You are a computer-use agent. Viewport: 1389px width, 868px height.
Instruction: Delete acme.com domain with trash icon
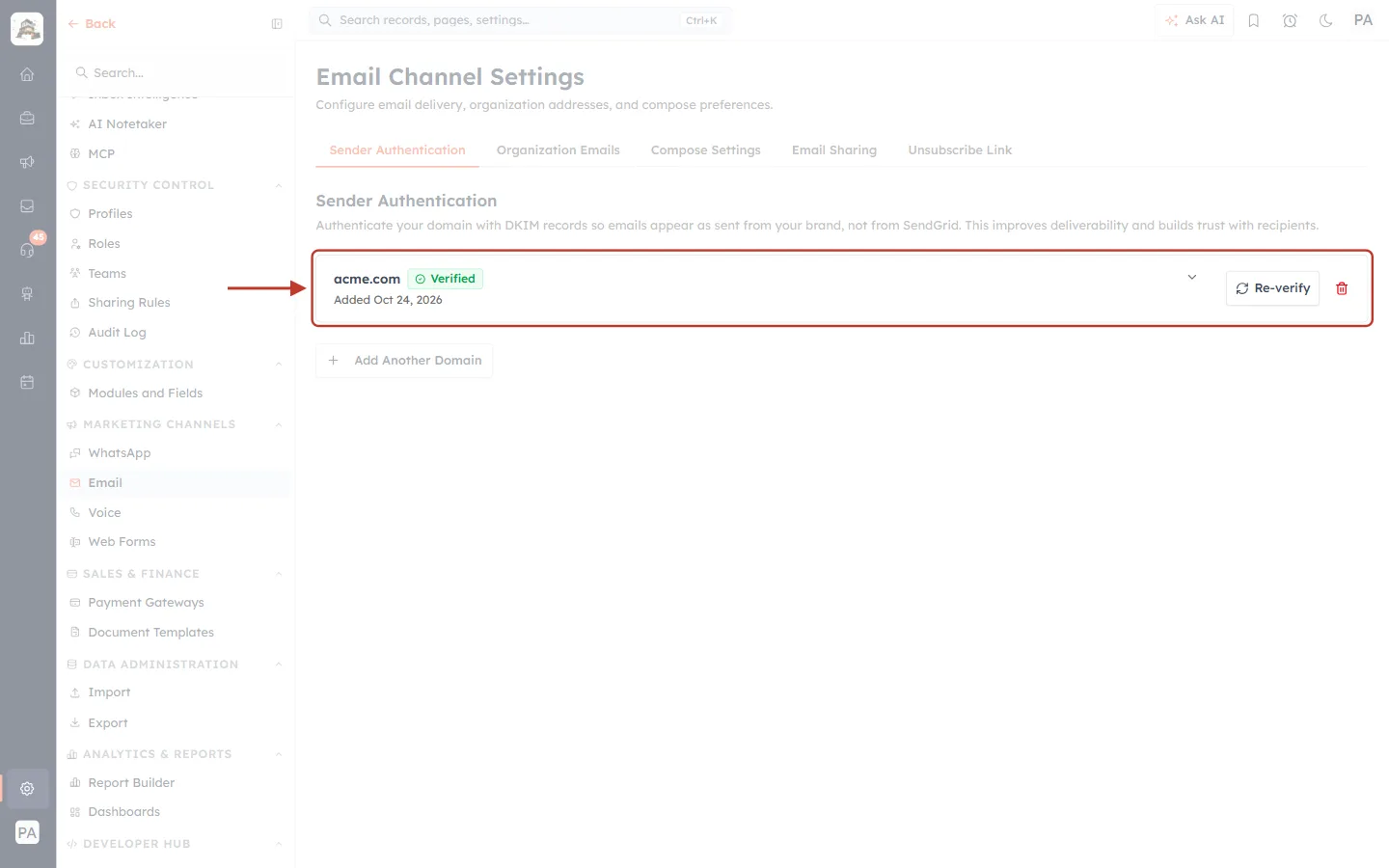tap(1342, 288)
